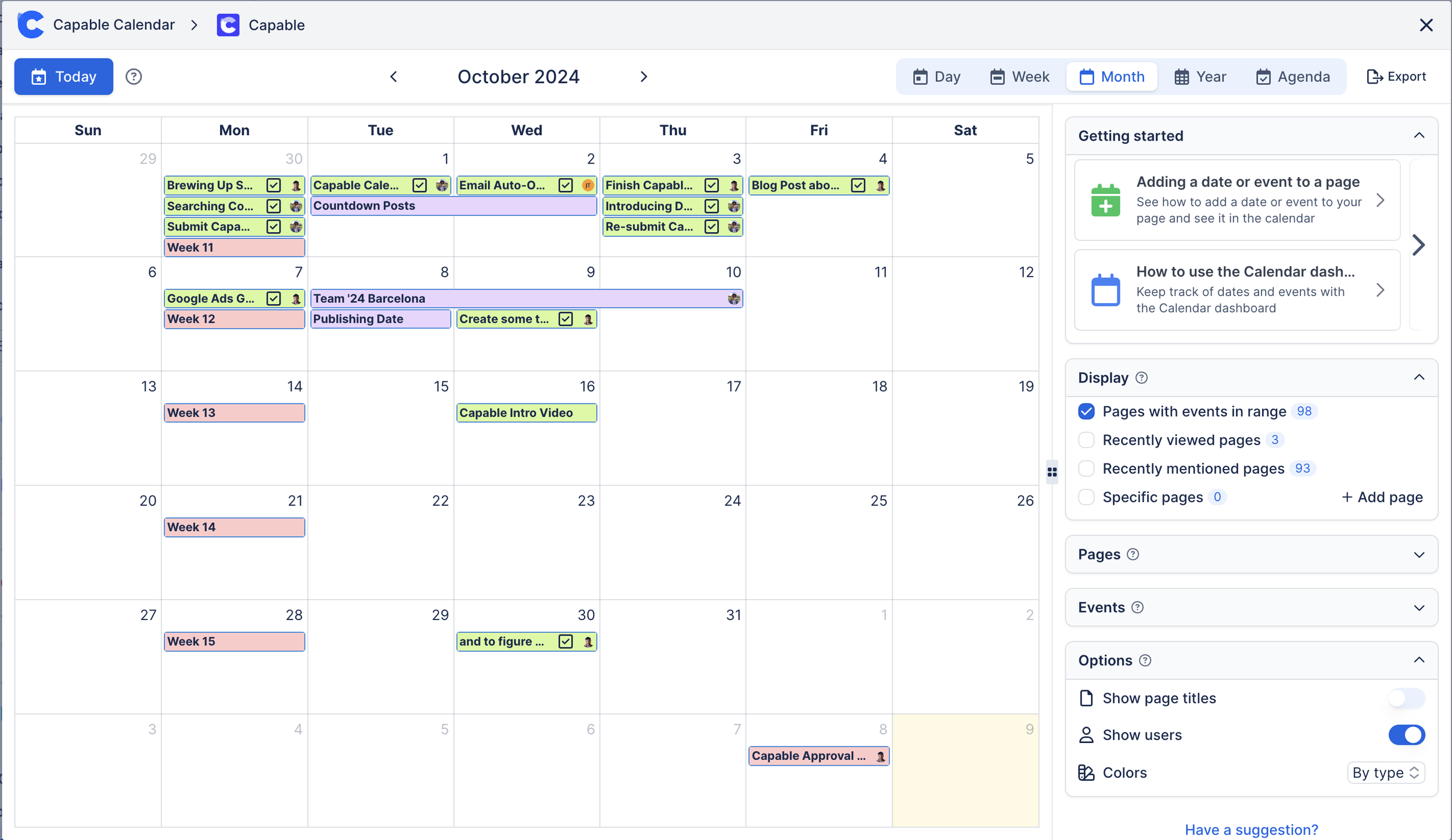1452x840 pixels.
Task: Open help question mark next to Today
Action: point(134,77)
